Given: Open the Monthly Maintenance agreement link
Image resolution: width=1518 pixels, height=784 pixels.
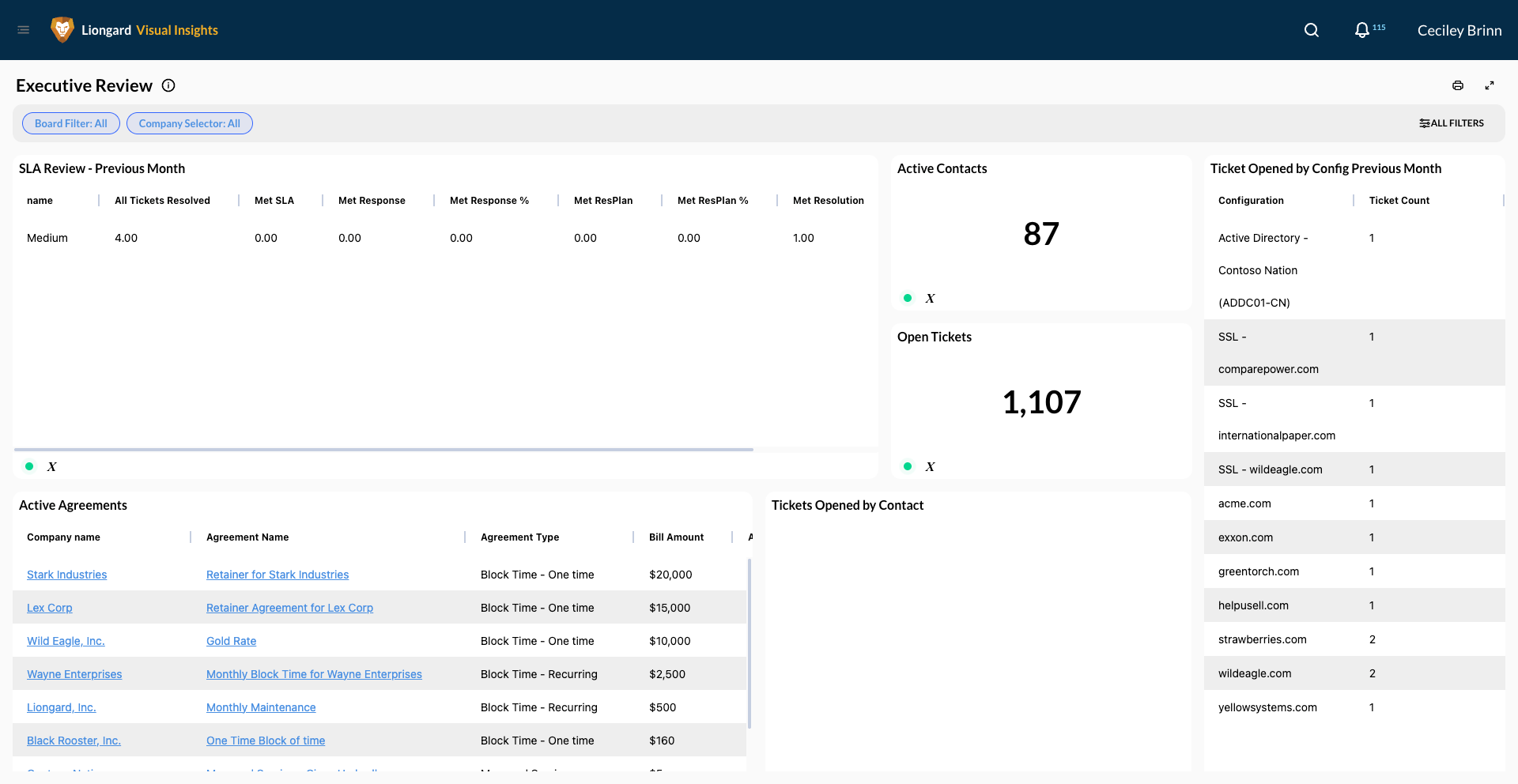Looking at the screenshot, I should point(261,707).
